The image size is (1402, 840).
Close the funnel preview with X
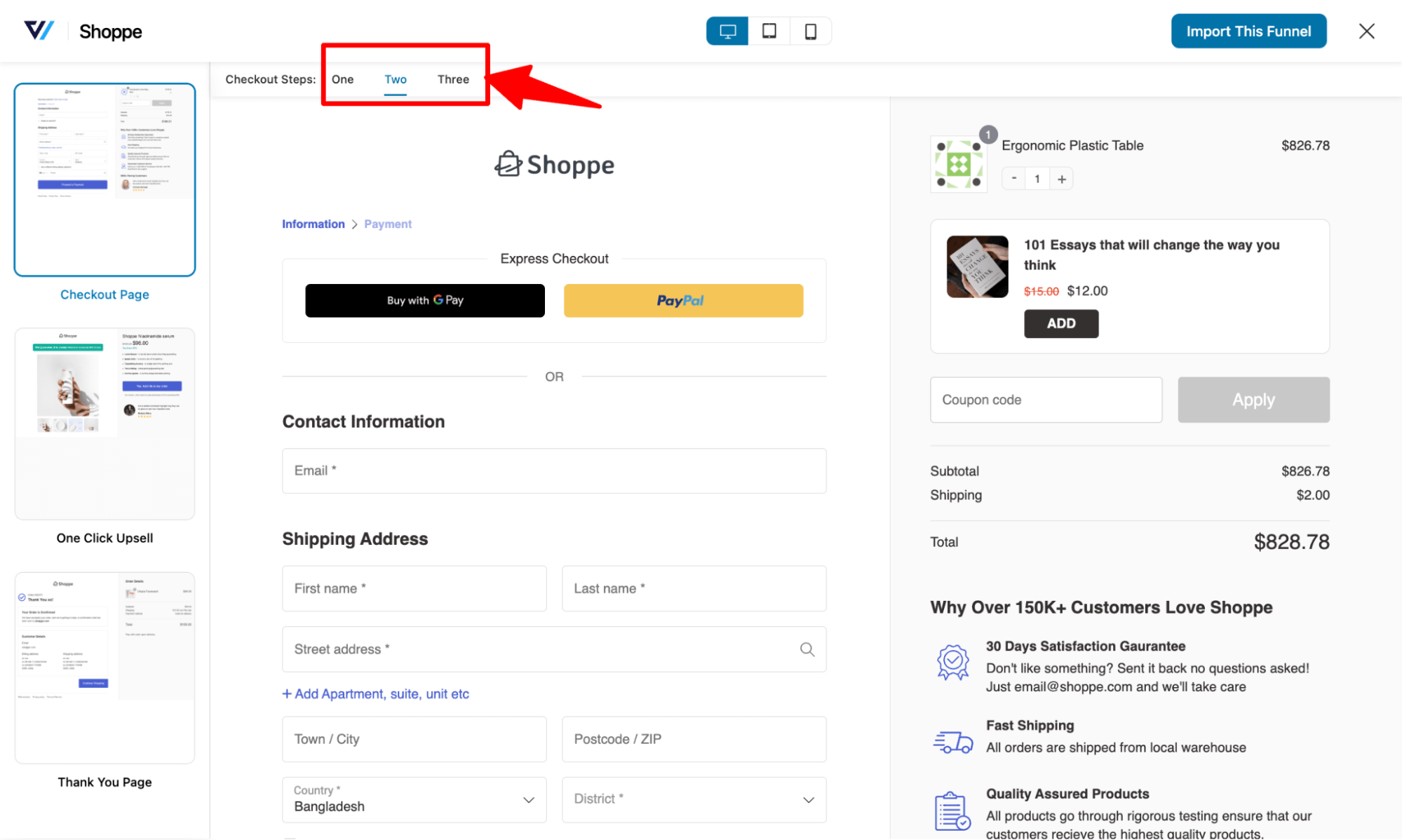[x=1366, y=32]
